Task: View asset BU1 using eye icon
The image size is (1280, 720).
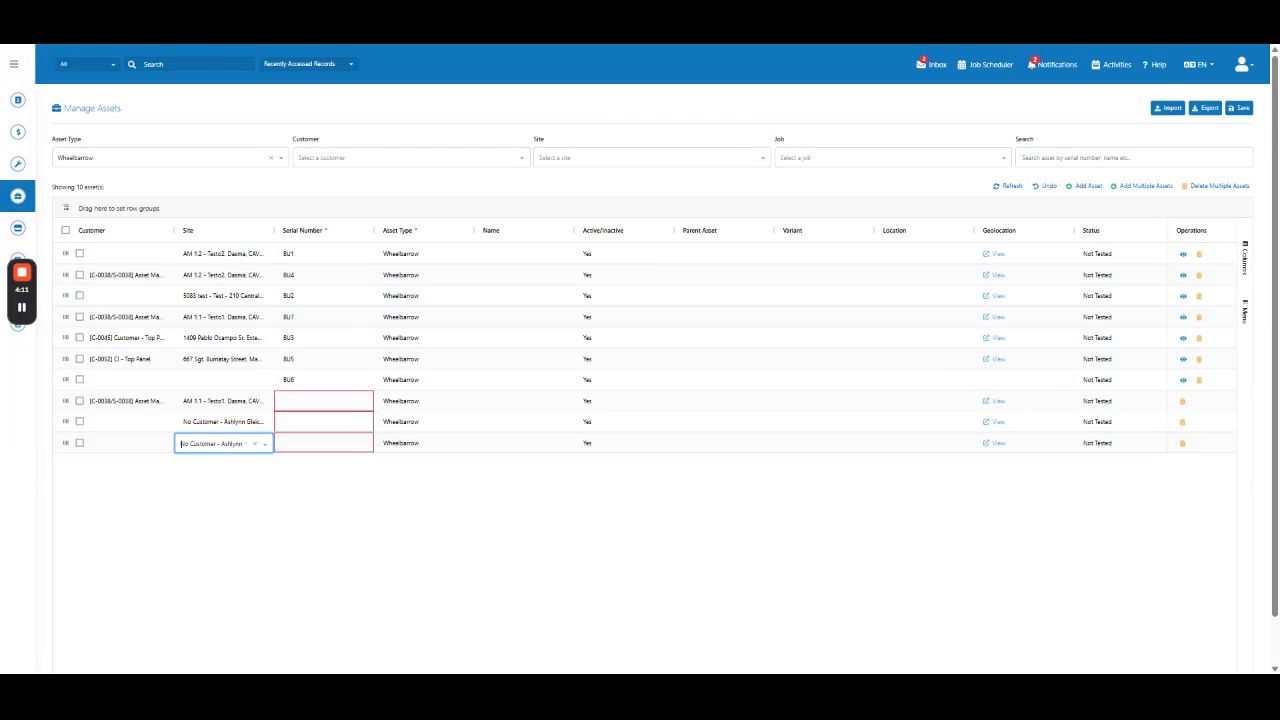Action: coord(1183,254)
